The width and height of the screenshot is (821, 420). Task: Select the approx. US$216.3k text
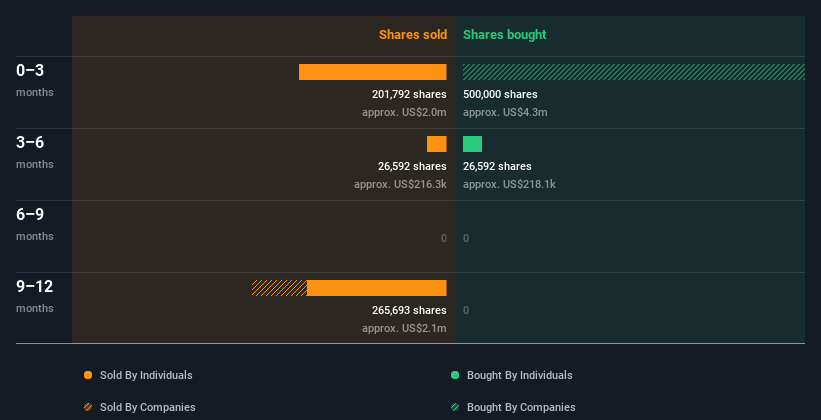(x=400, y=184)
